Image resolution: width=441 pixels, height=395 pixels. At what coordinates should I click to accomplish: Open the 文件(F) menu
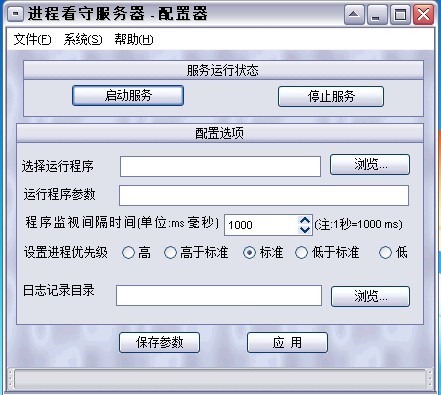[32, 39]
